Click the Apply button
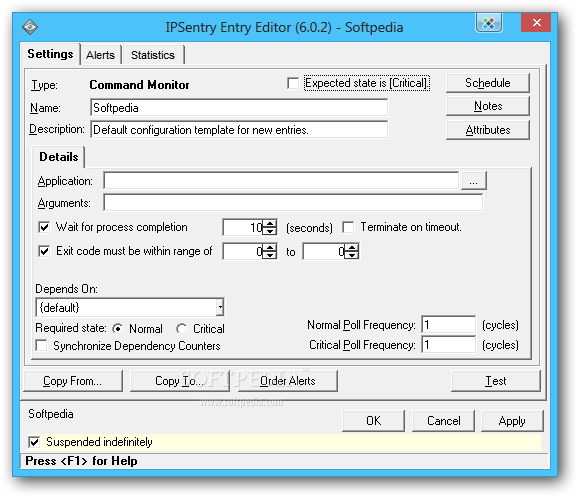This screenshot has width=578, height=497. 512,421
